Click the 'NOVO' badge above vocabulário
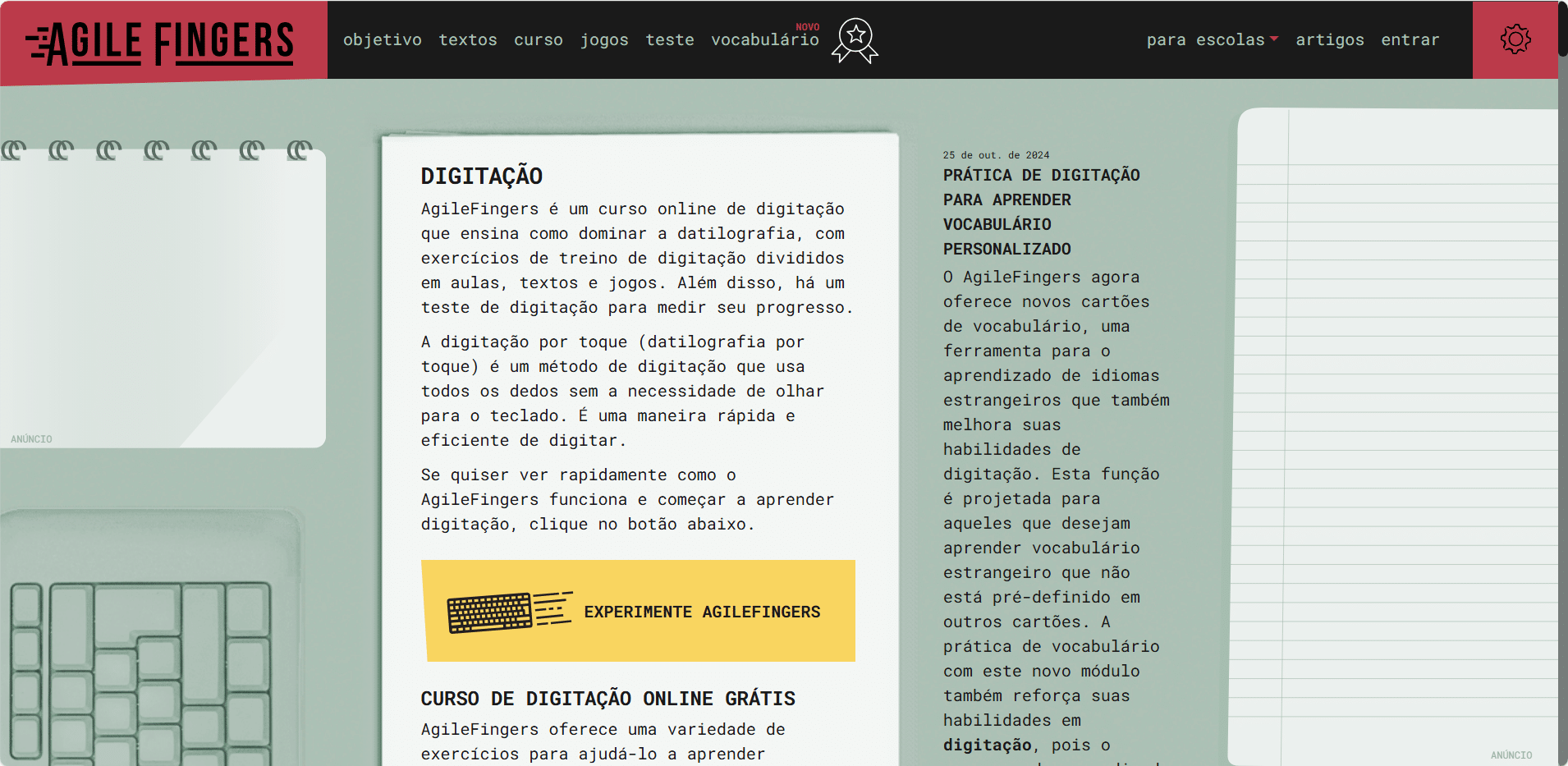Screen dimensions: 1568x766 (808, 27)
